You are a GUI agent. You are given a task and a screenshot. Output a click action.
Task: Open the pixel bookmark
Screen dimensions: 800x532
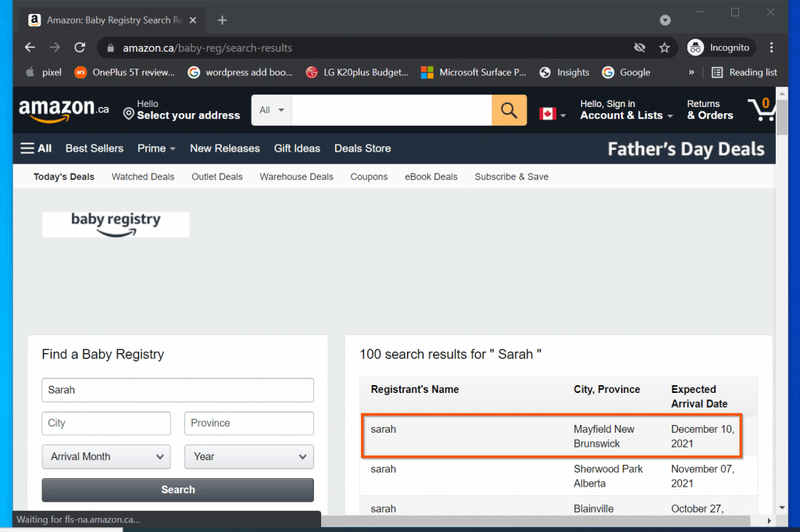(44, 72)
